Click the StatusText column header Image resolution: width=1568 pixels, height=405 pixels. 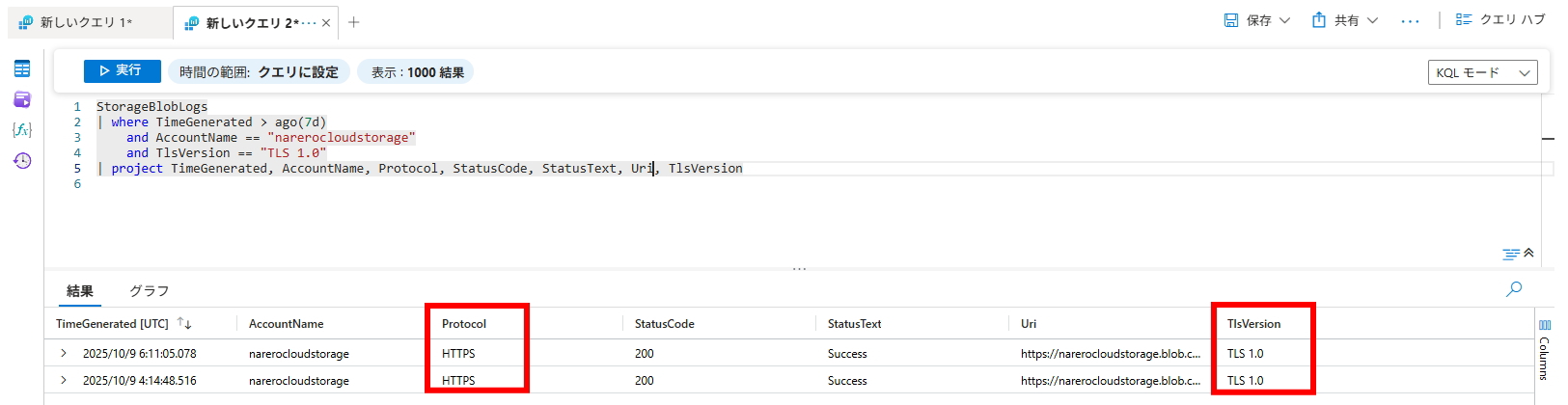(854, 324)
